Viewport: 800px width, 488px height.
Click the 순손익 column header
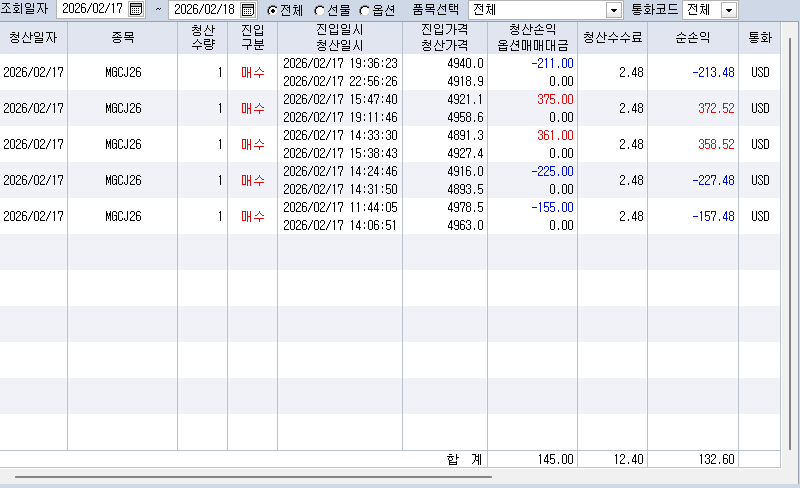click(x=693, y=38)
